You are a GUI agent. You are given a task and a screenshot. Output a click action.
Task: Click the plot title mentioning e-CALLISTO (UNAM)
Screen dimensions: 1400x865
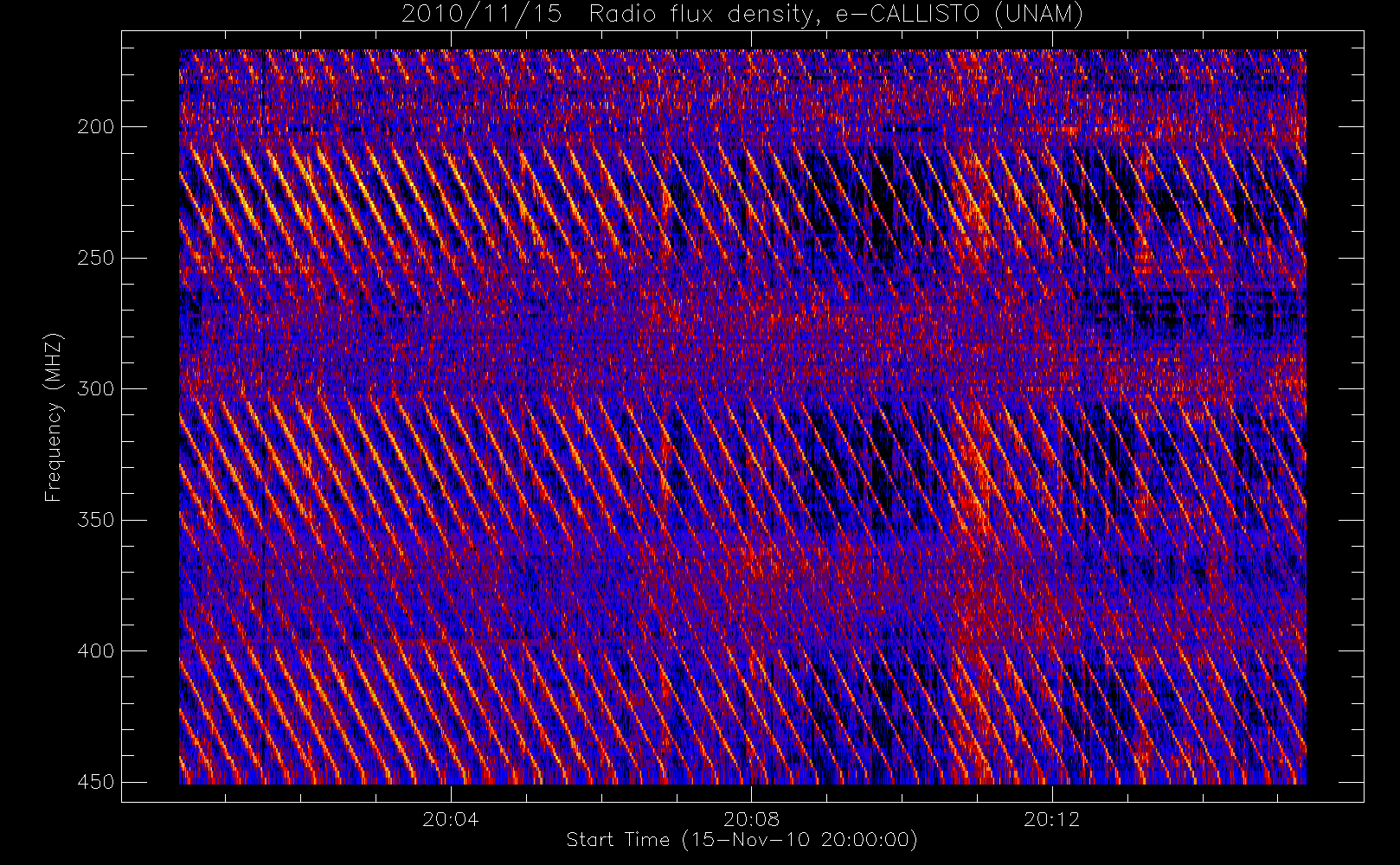tap(742, 14)
